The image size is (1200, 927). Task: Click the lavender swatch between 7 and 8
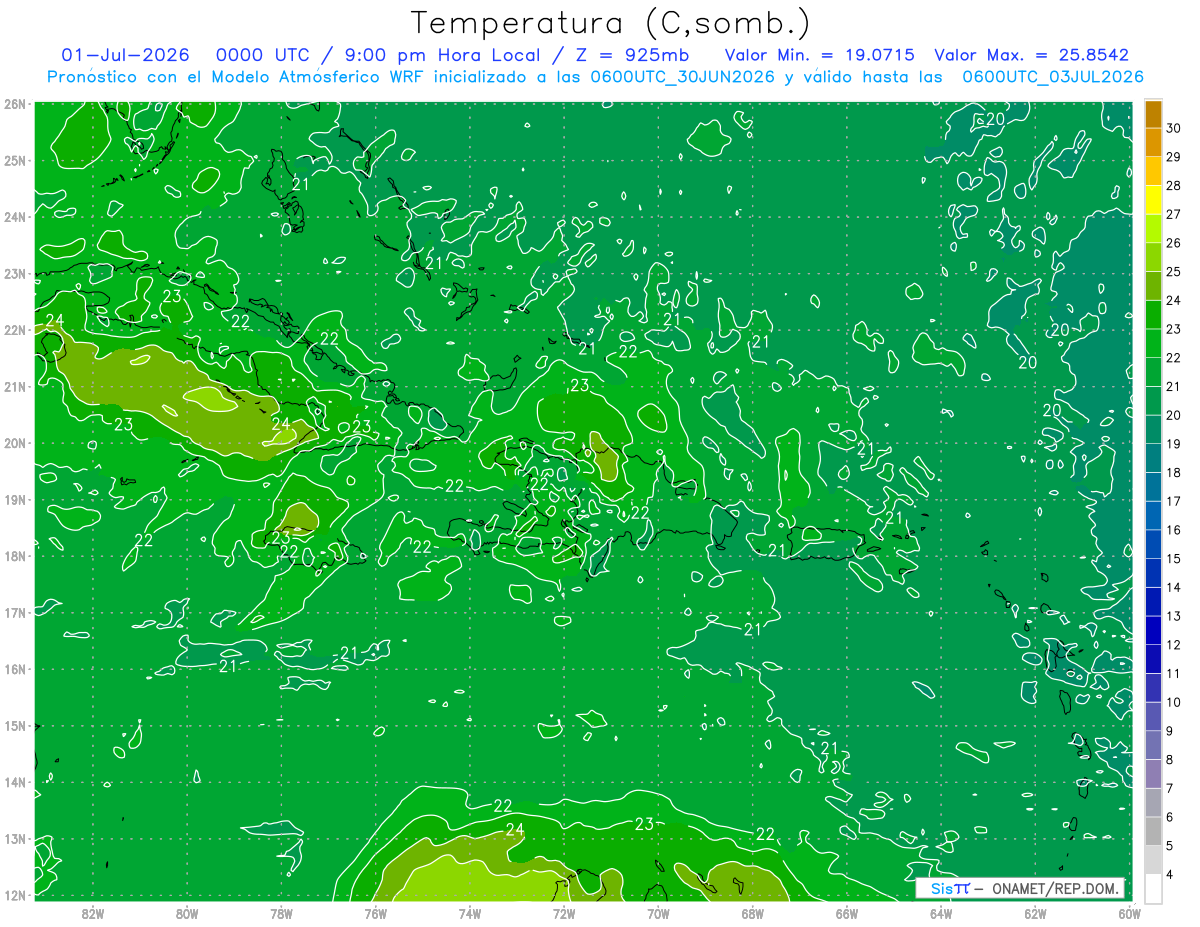pos(1153,773)
